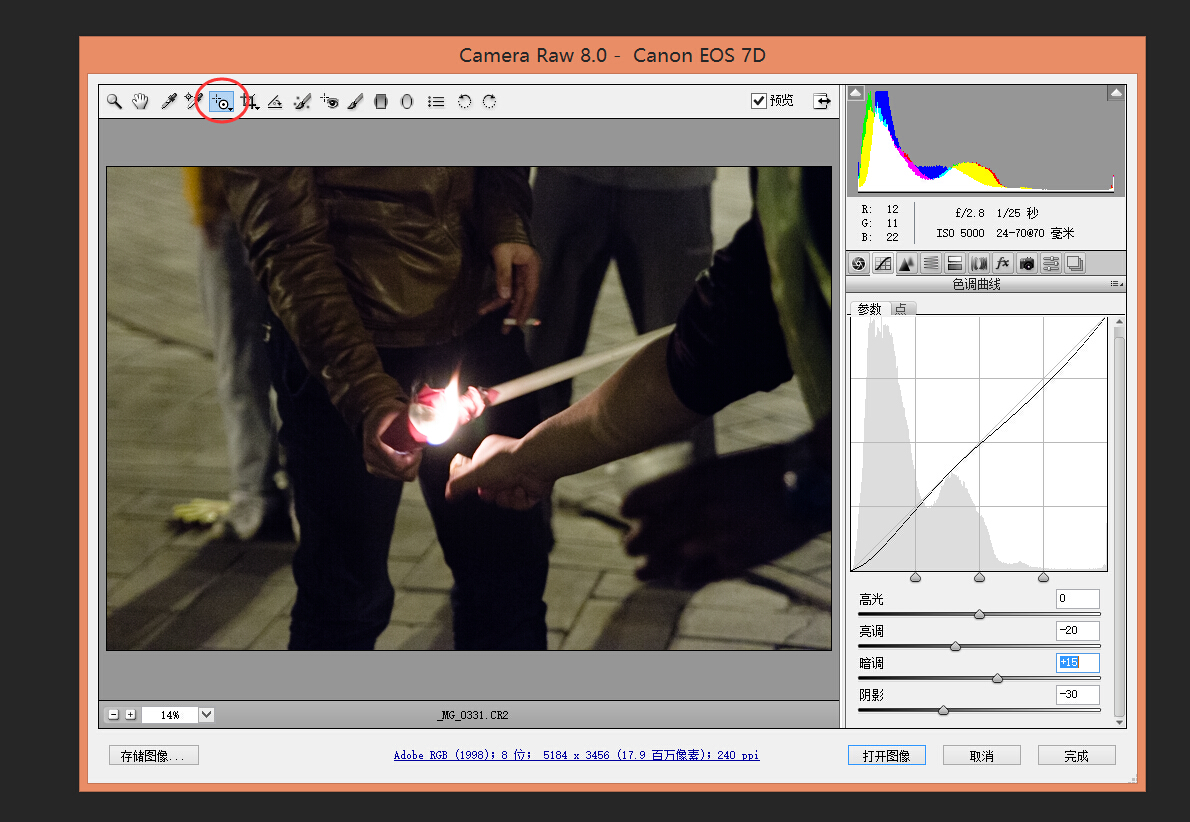
Task: Switch to the 点 curve tab
Action: pyautogui.click(x=901, y=309)
